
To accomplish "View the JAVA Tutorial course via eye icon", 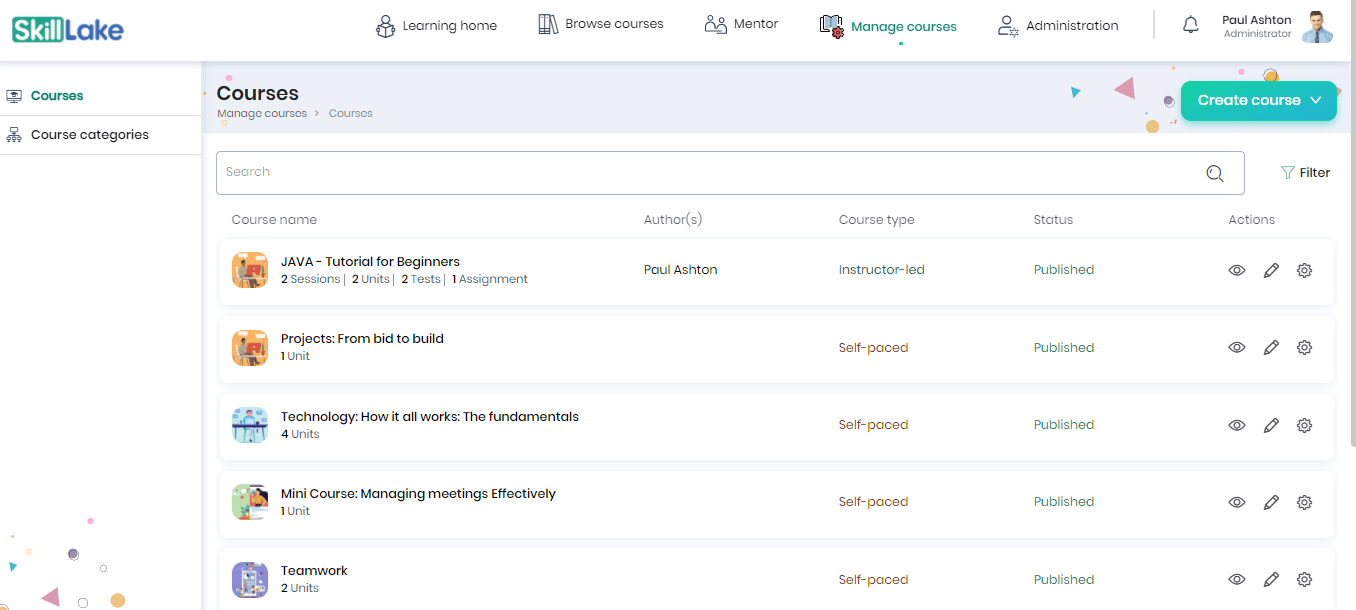I will pyautogui.click(x=1237, y=270).
